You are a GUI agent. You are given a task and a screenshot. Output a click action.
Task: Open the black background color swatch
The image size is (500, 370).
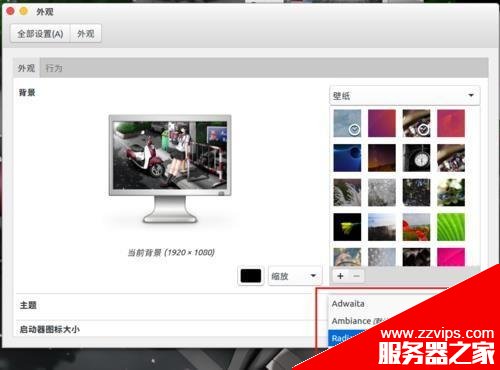pos(251,276)
